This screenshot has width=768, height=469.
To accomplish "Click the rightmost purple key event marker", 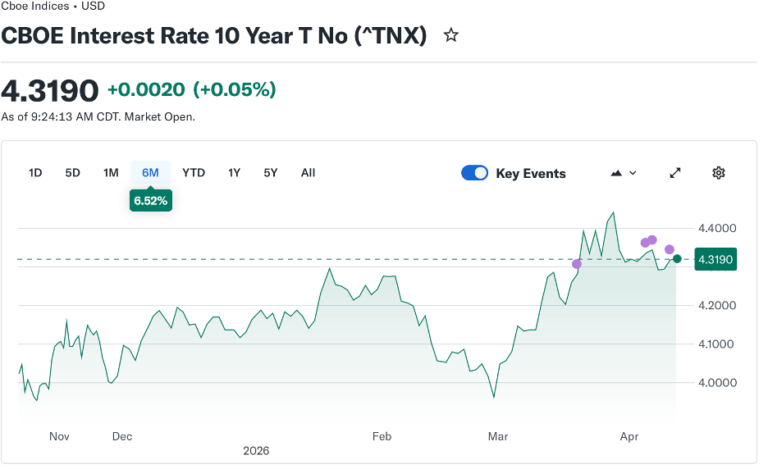I will (x=669, y=249).
